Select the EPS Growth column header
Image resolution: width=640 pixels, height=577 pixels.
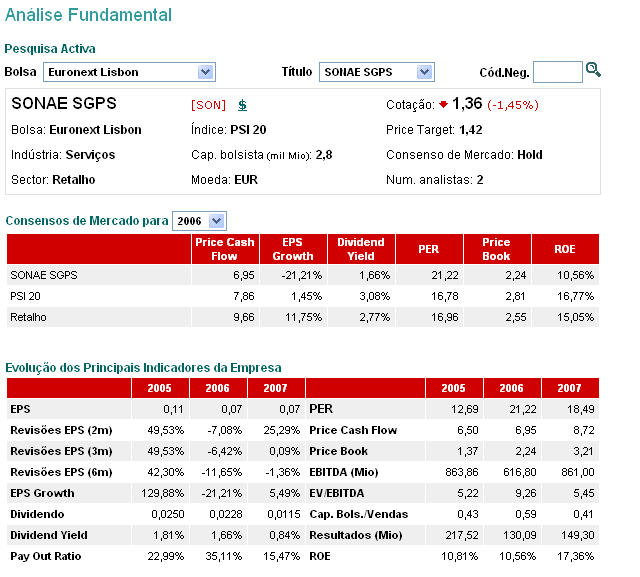(x=291, y=248)
